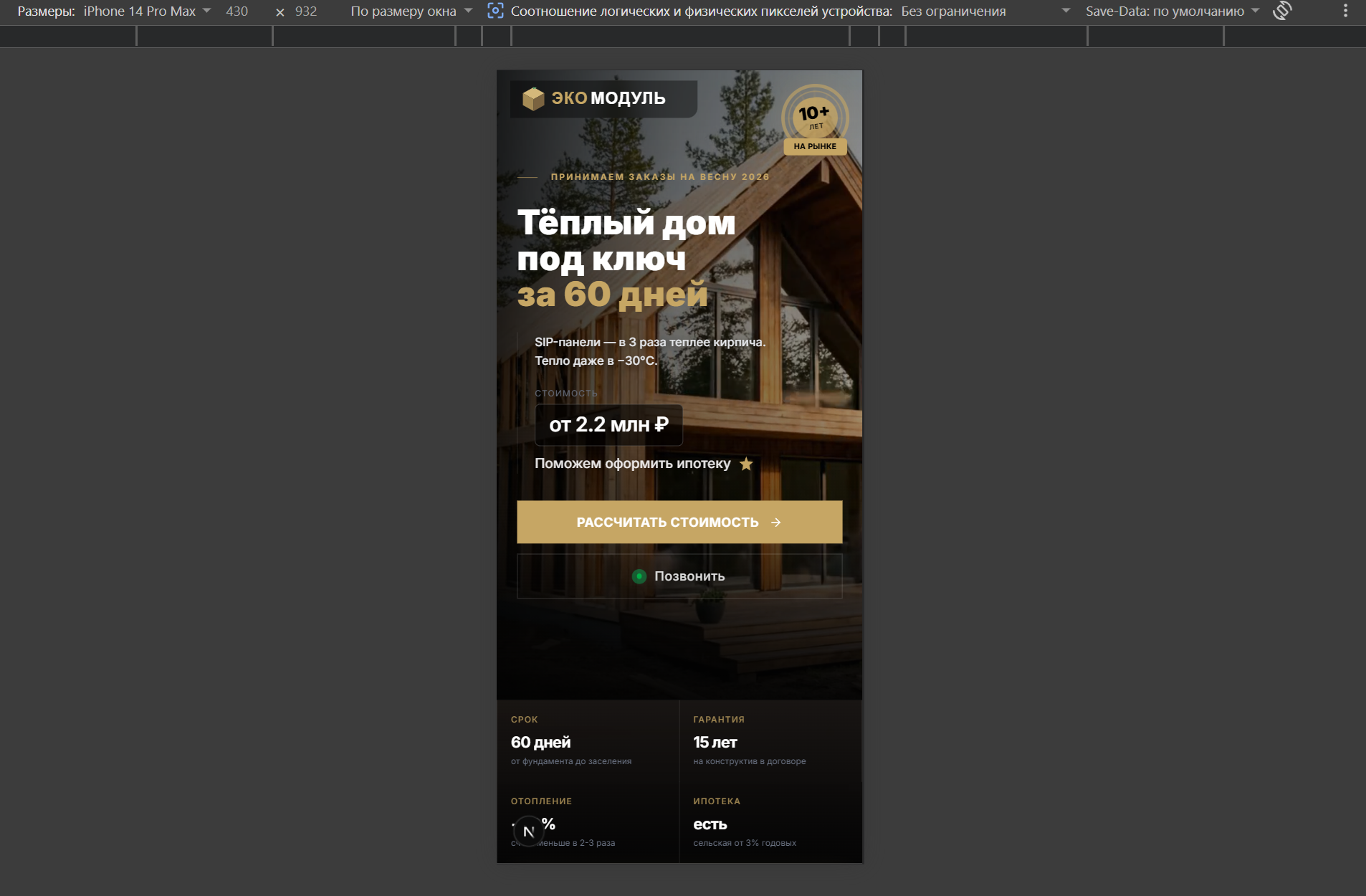Click 'сельская от 3% годовых' caption
1366x896 pixels.
745,843
